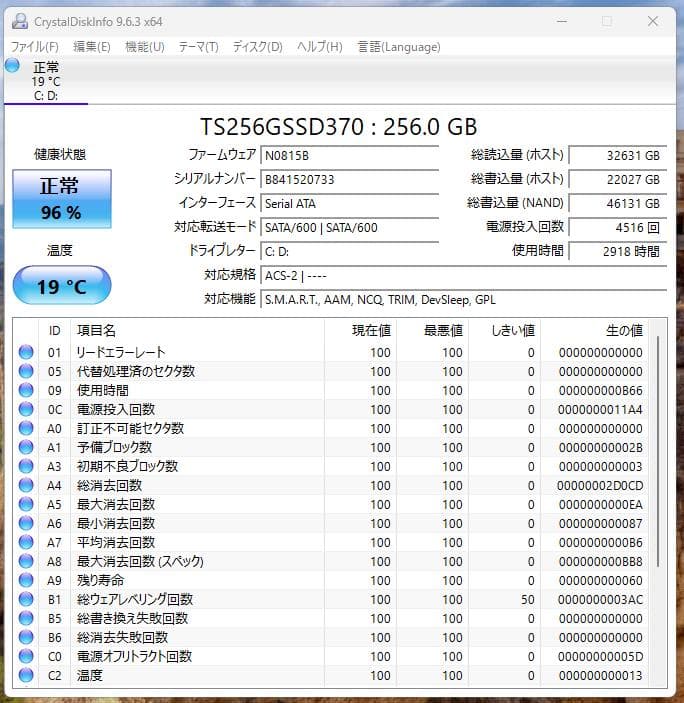Click the interface field Serial ATA

[x=350, y=204]
